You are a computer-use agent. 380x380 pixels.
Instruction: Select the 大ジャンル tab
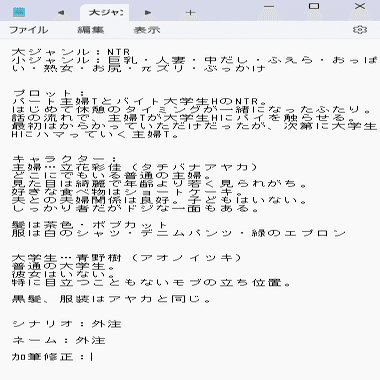coord(105,13)
